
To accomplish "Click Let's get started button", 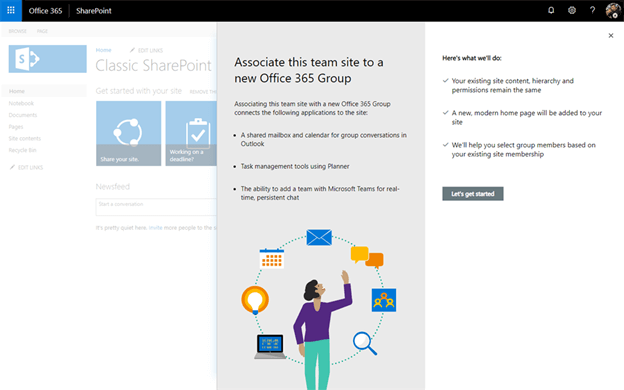I will coord(473,194).
